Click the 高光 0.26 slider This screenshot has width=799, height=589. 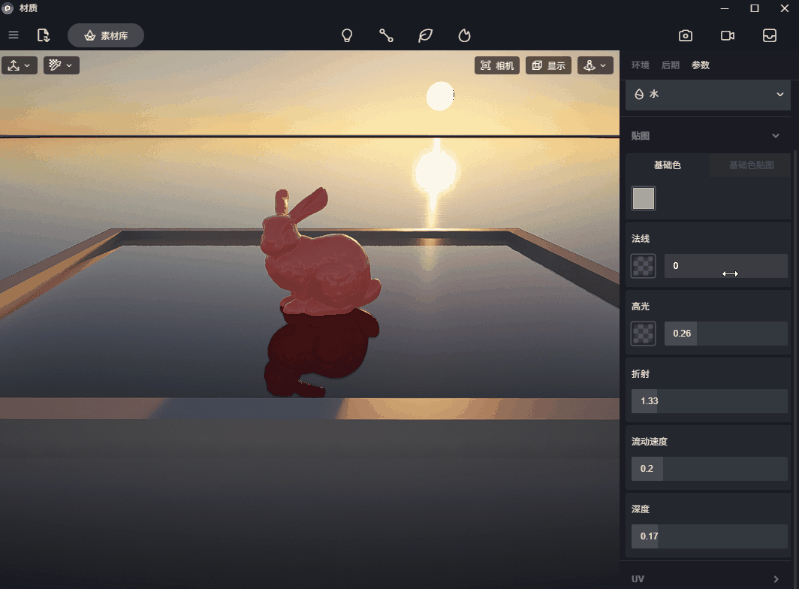click(x=726, y=333)
